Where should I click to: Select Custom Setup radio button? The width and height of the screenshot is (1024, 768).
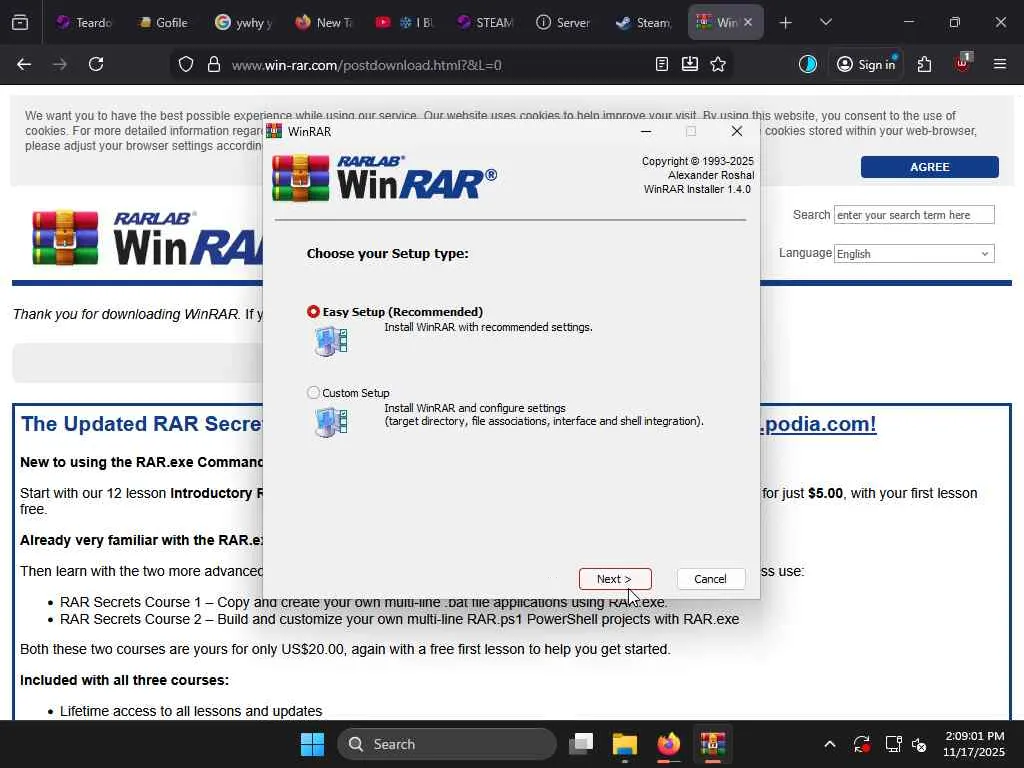click(313, 393)
